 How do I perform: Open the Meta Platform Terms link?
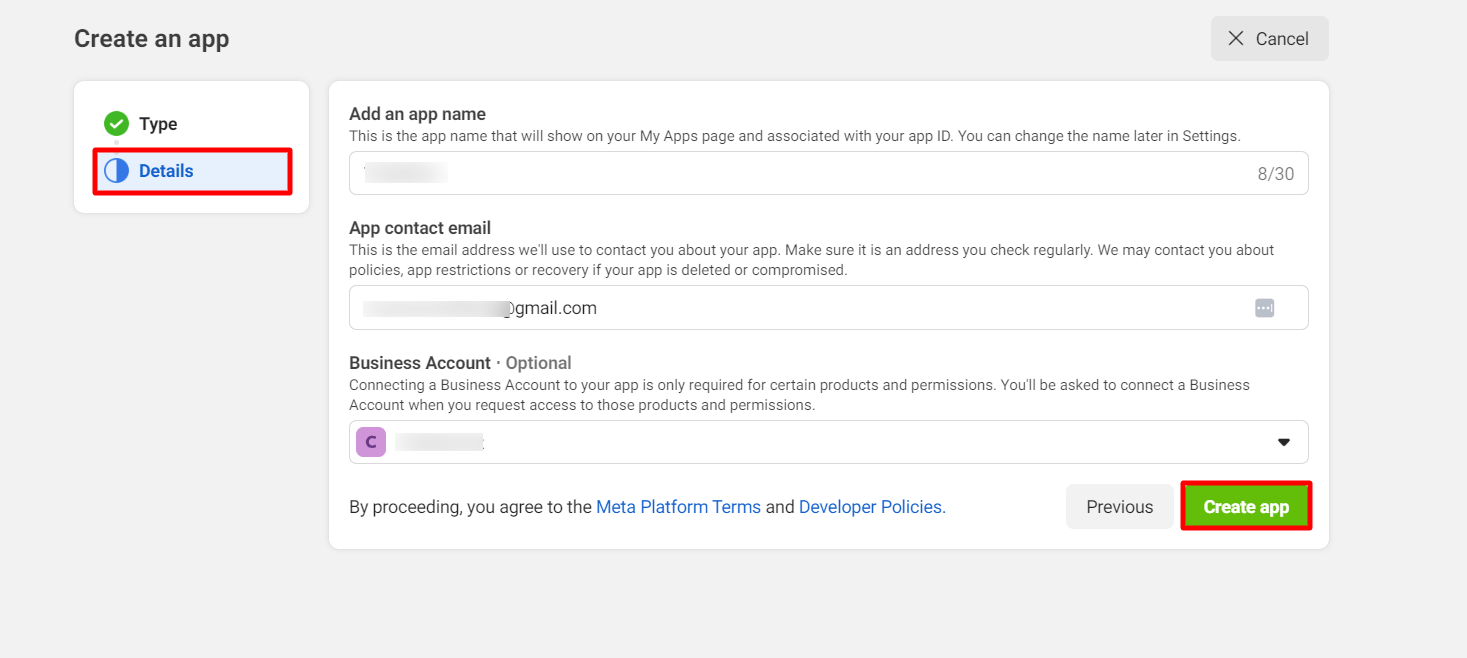pyautogui.click(x=678, y=507)
